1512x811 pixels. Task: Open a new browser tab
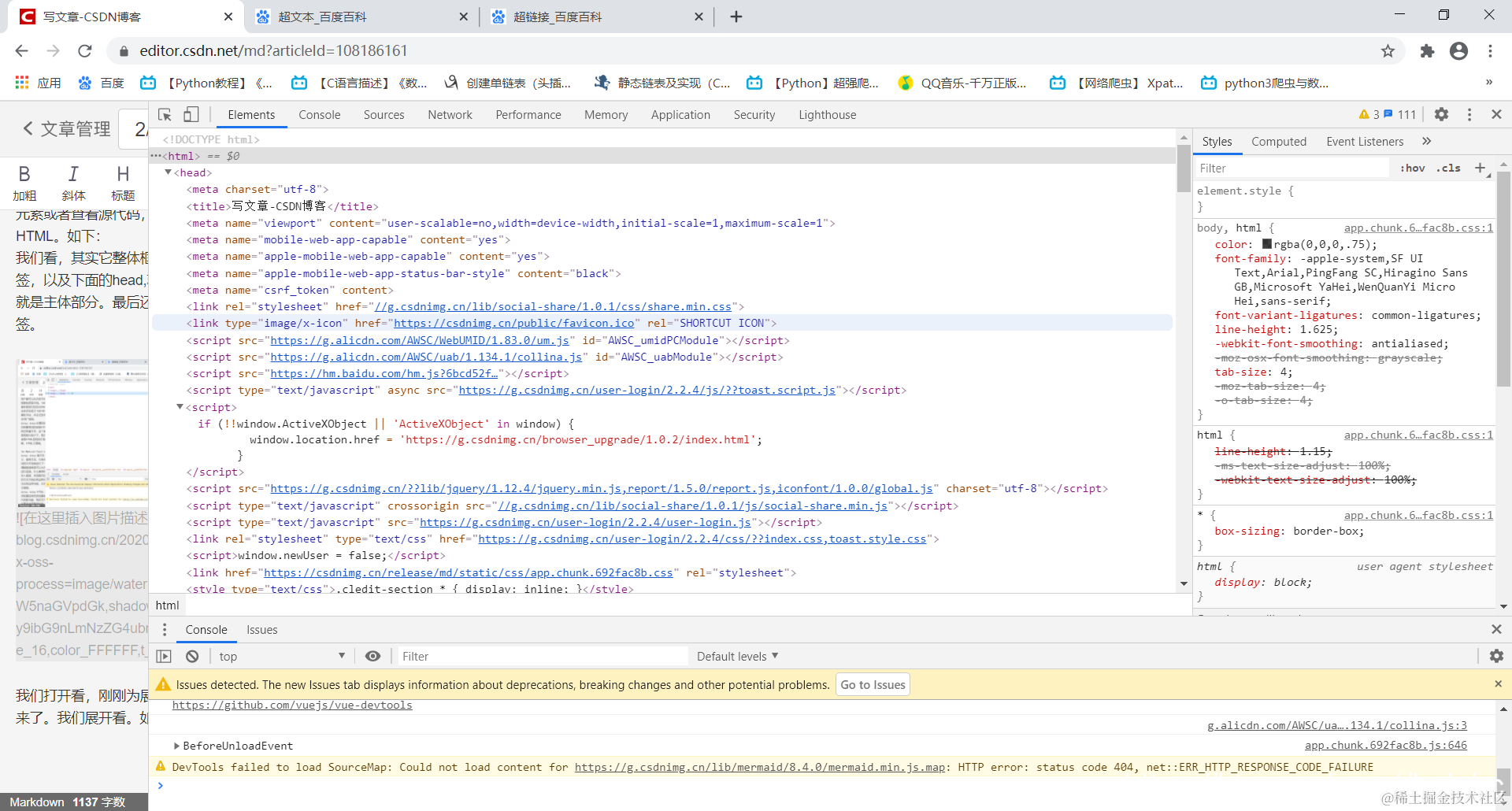(736, 17)
